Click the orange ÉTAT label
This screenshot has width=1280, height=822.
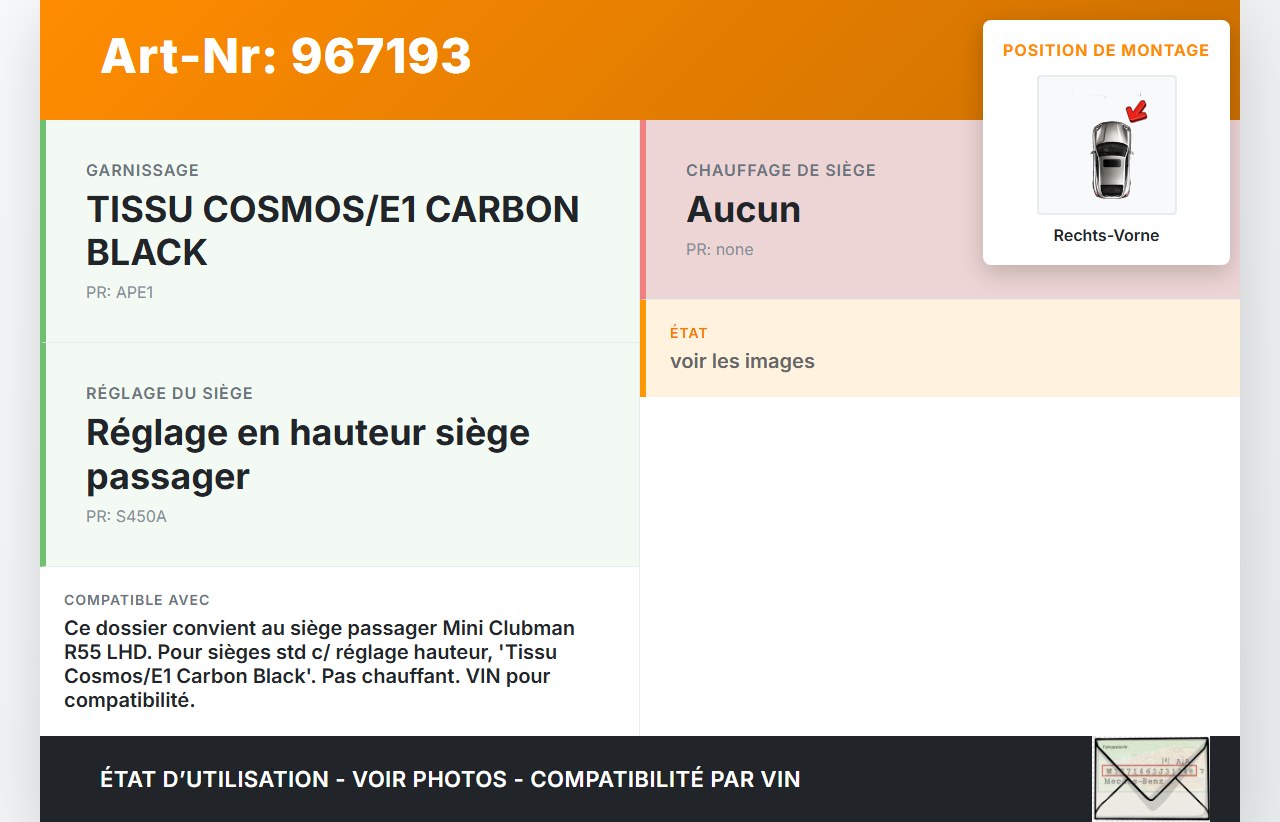pyautogui.click(x=688, y=333)
